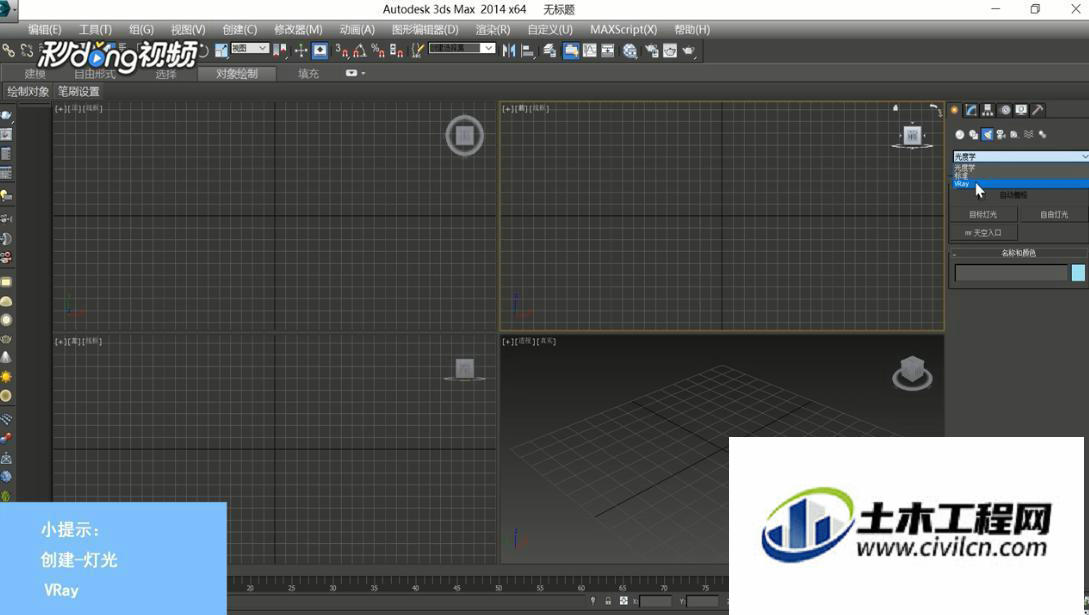This screenshot has width=1089, height=615.
Task: Click the Render Production teapot icon
Action: point(688,51)
